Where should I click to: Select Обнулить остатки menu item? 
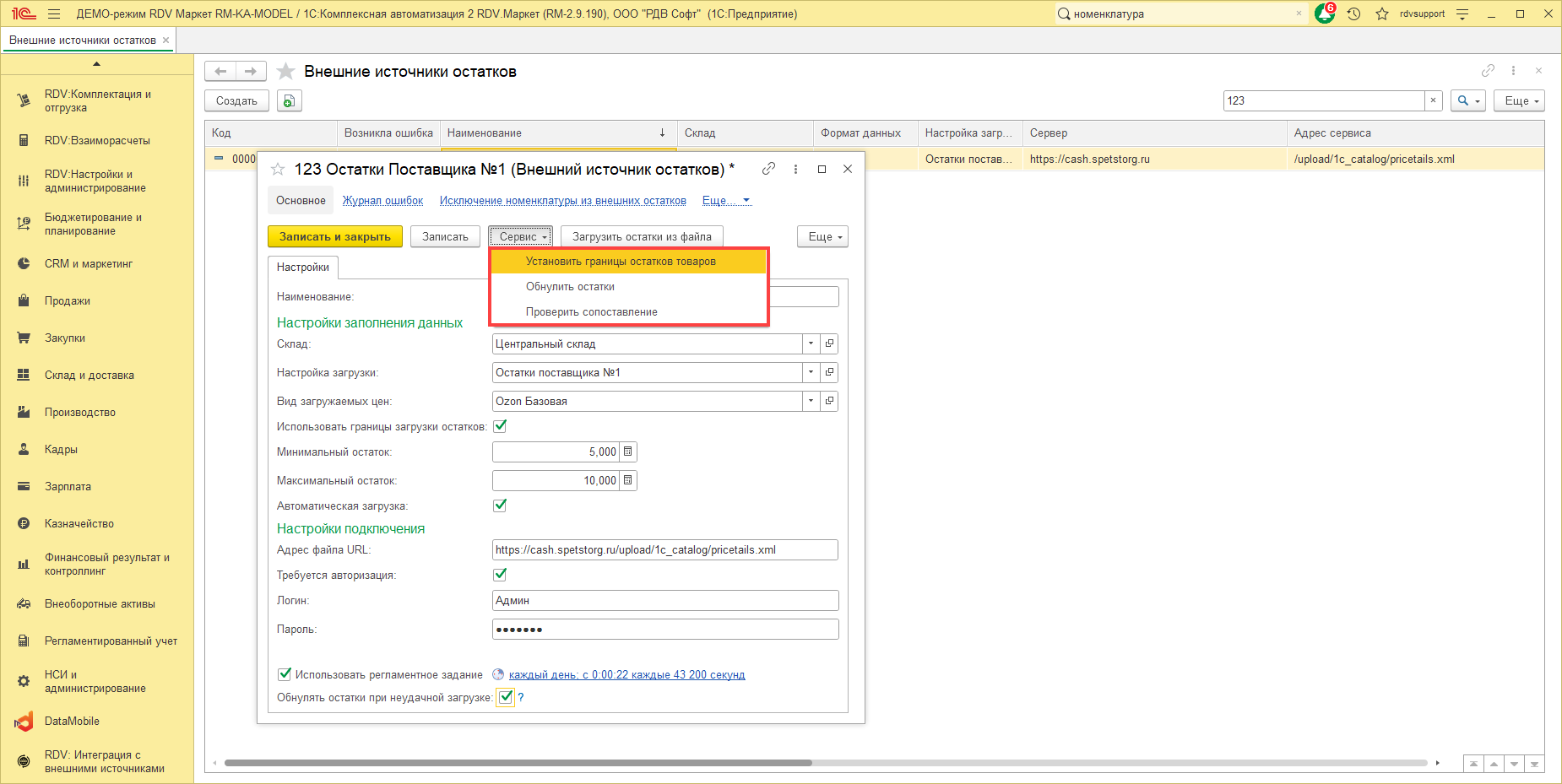(570, 287)
